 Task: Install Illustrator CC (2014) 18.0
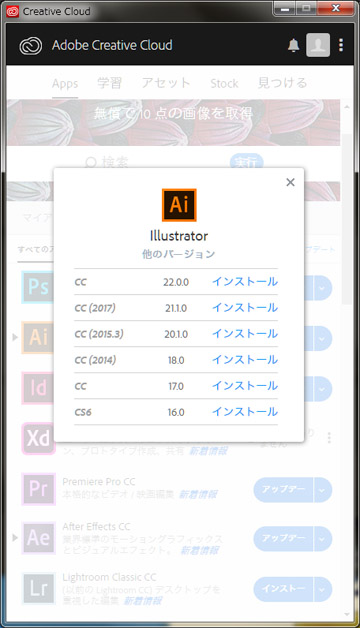click(x=245, y=360)
